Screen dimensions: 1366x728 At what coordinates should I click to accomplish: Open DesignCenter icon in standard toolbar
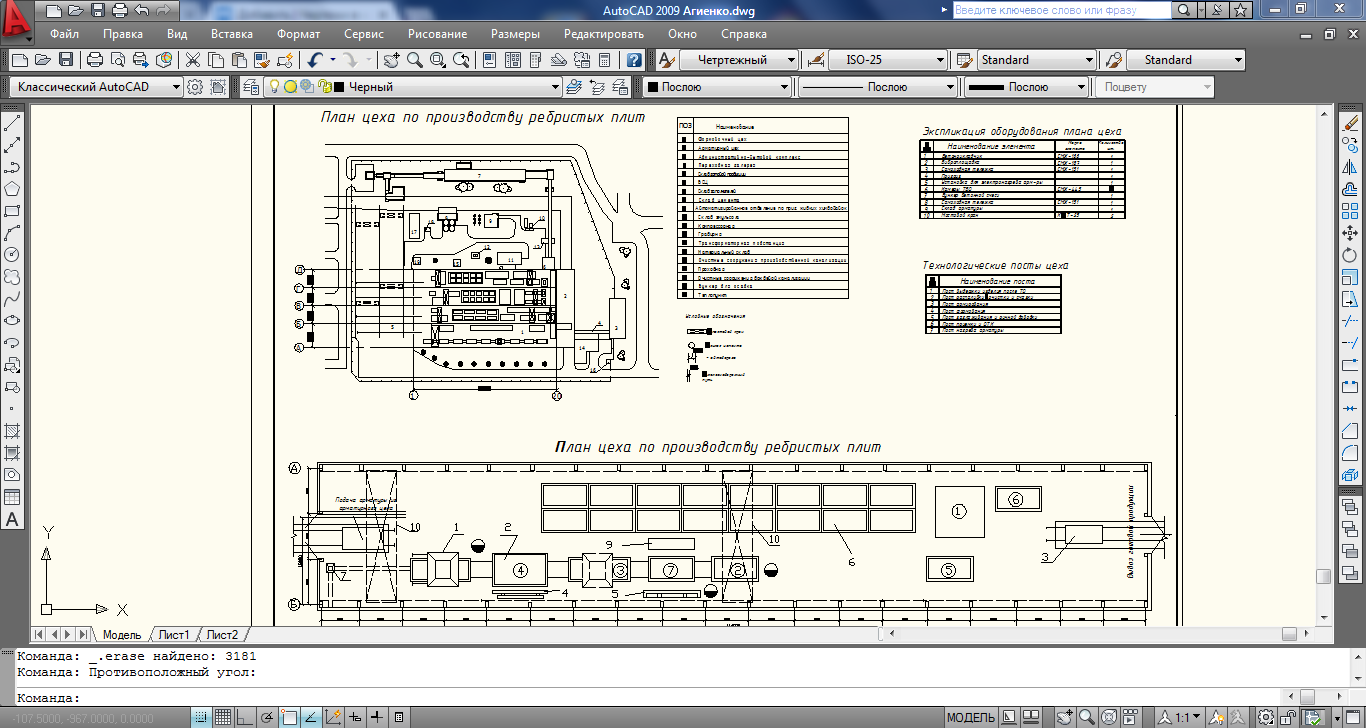coord(512,60)
